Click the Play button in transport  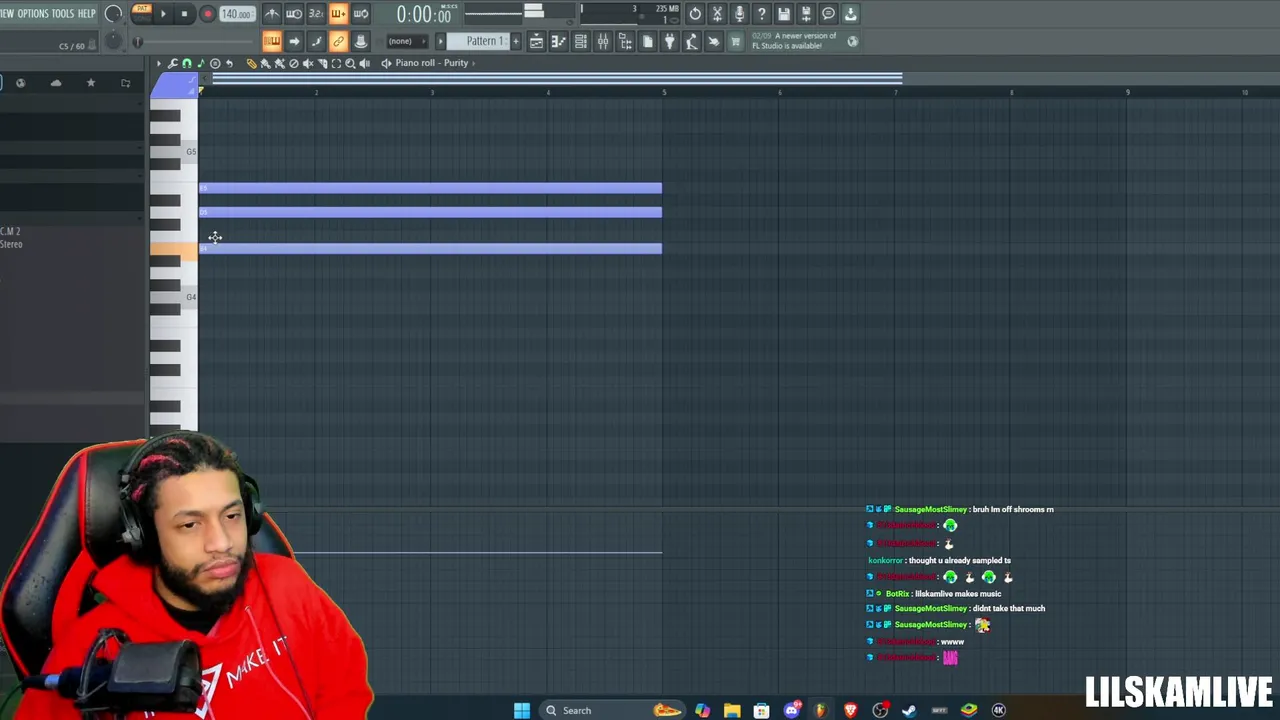click(163, 14)
